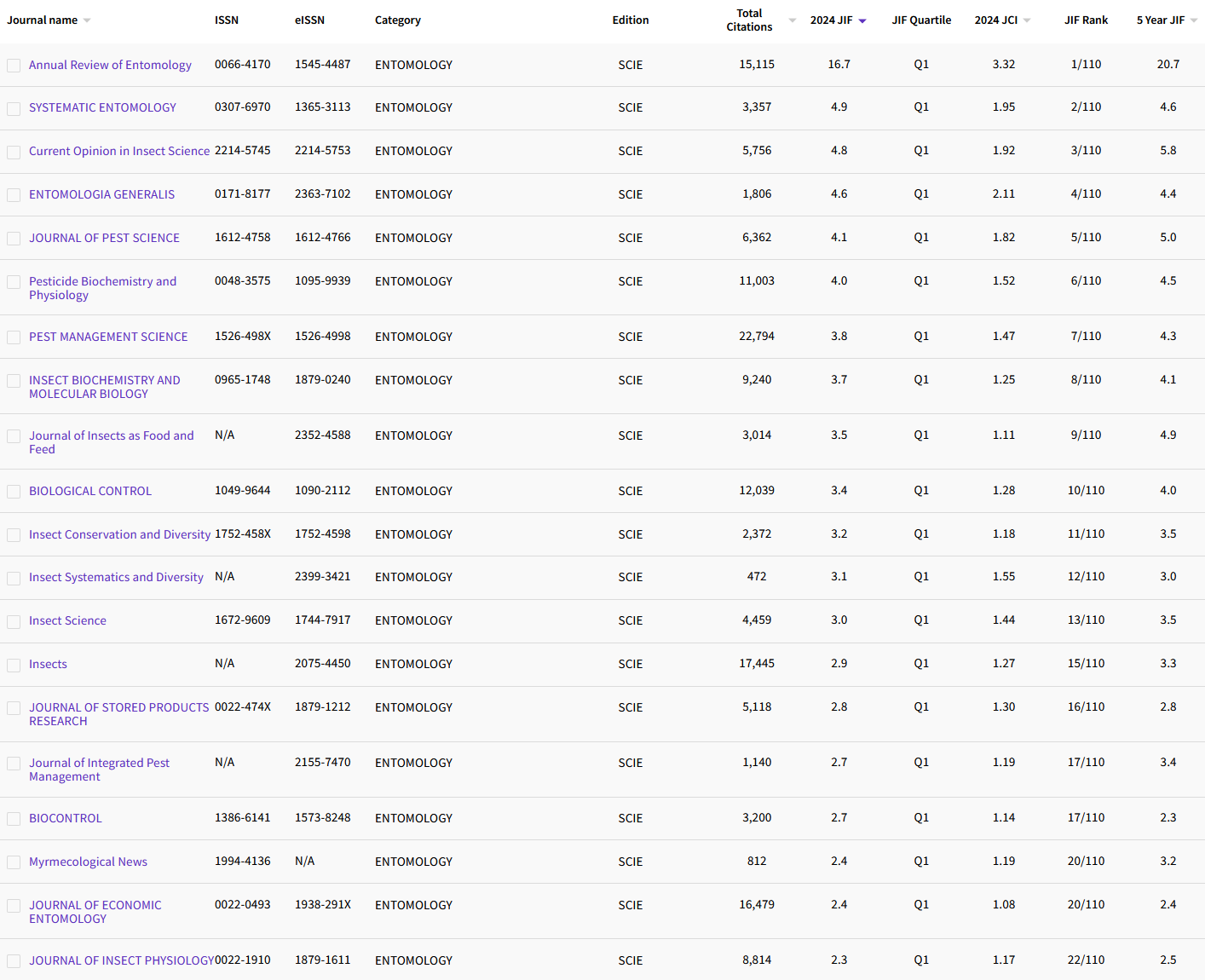Image resolution: width=1205 pixels, height=980 pixels.
Task: Click JCI value 1.55
Action: point(1004,576)
